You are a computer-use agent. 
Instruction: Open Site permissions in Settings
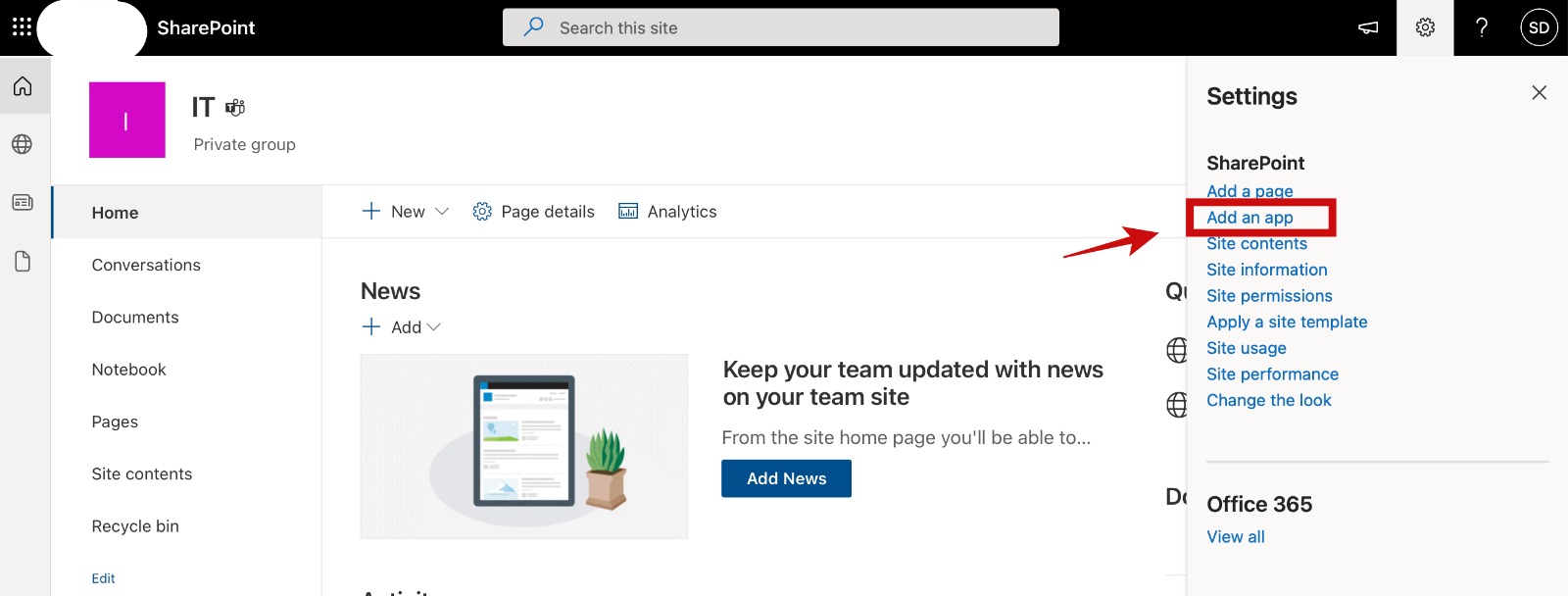click(x=1269, y=296)
